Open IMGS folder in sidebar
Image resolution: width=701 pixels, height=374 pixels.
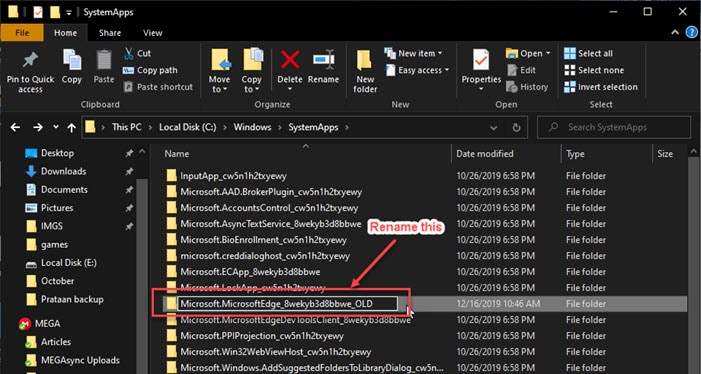(x=52, y=226)
